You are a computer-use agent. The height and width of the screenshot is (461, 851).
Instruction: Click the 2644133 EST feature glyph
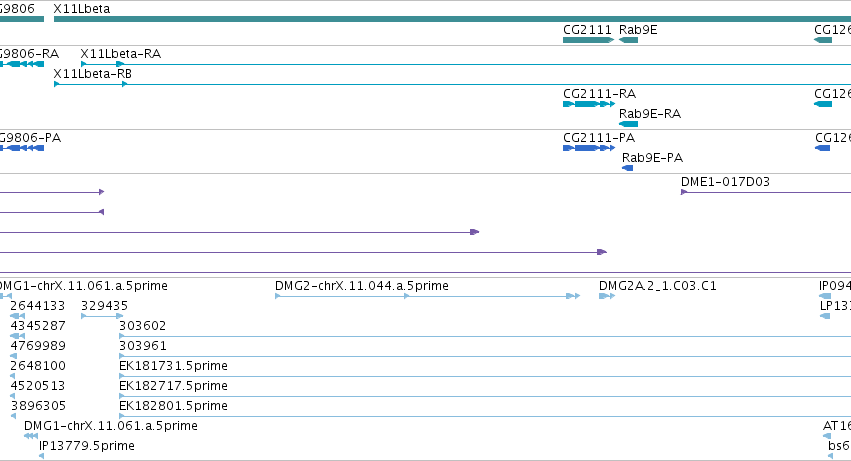click(17, 316)
